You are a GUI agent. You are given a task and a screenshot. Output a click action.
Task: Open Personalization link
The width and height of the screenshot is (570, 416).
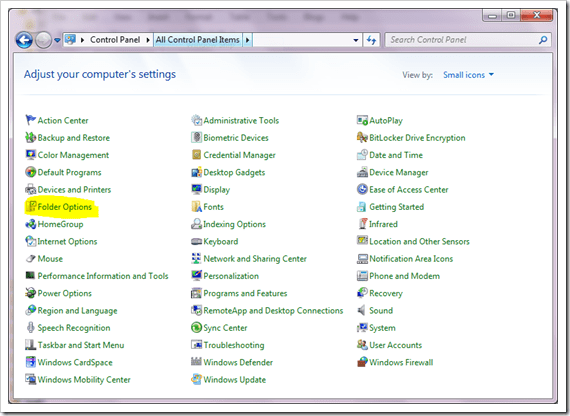[231, 276]
